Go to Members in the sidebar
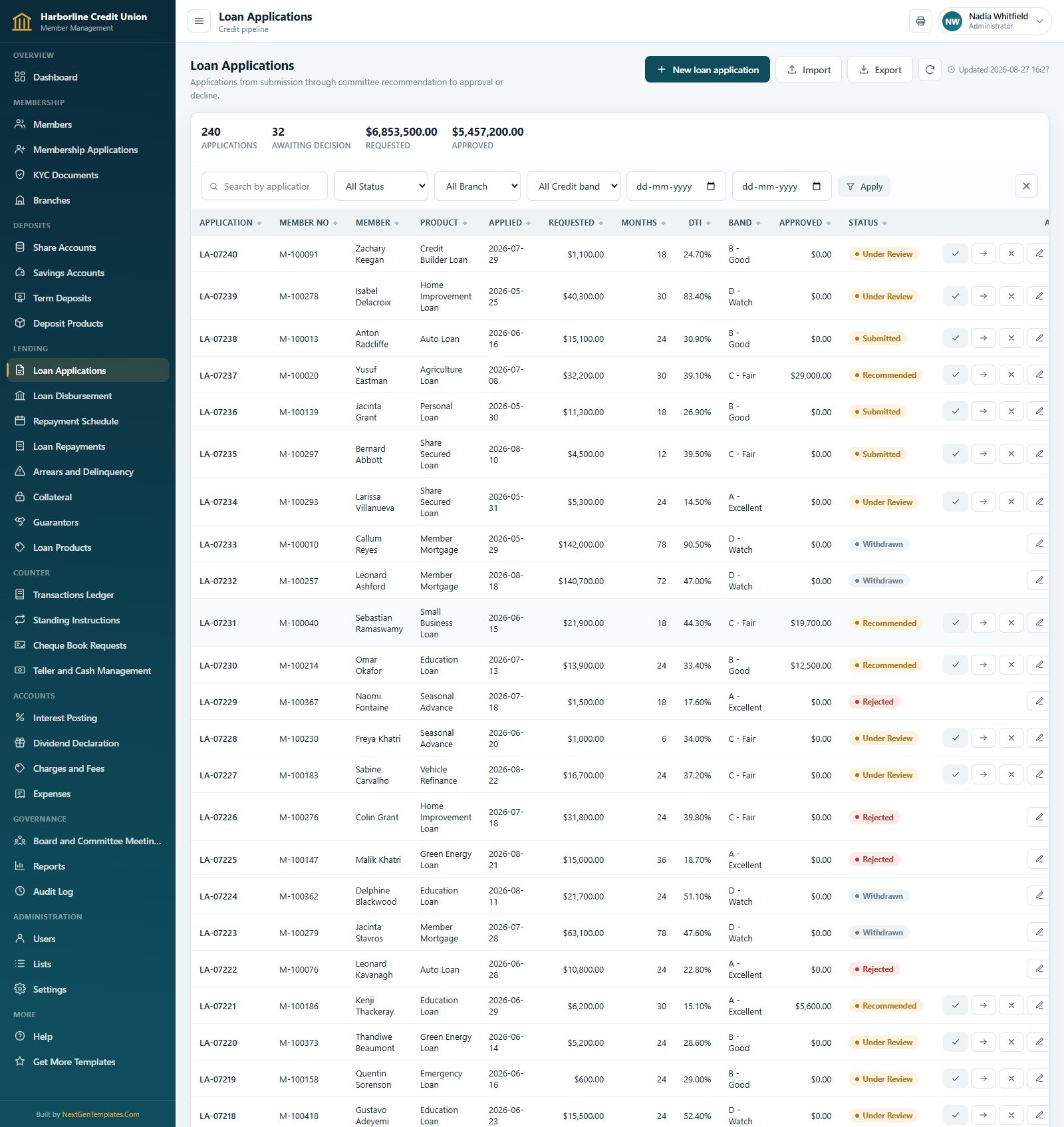Screen dimensions: 1064x1127 click(88, 124)
